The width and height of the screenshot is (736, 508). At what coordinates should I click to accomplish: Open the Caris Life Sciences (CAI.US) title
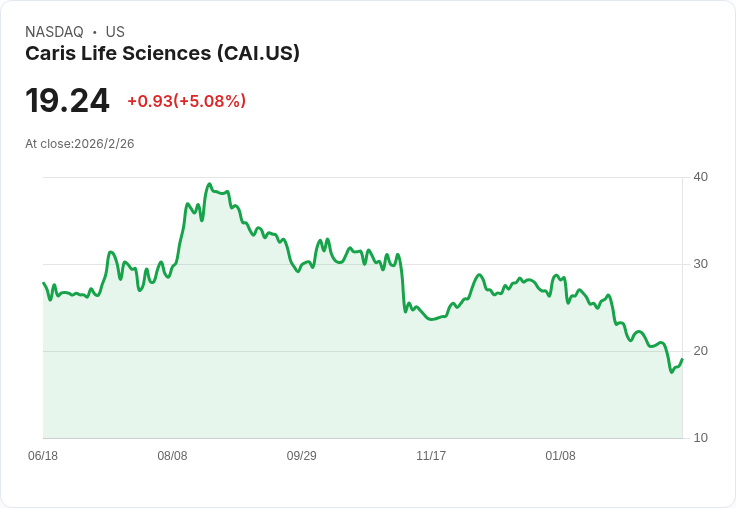tap(162, 54)
